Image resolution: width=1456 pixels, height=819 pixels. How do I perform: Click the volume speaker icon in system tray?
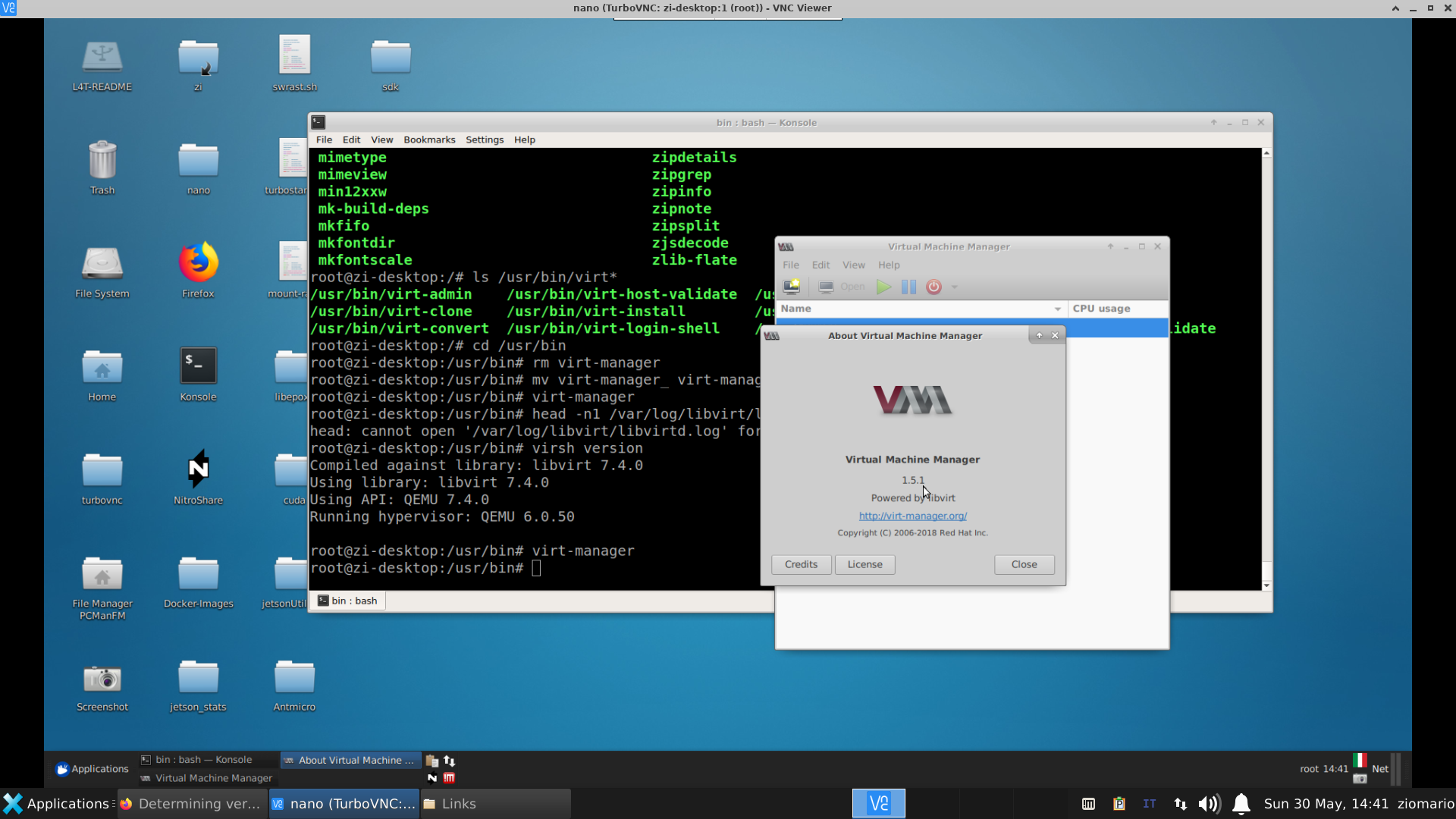click(x=1209, y=803)
